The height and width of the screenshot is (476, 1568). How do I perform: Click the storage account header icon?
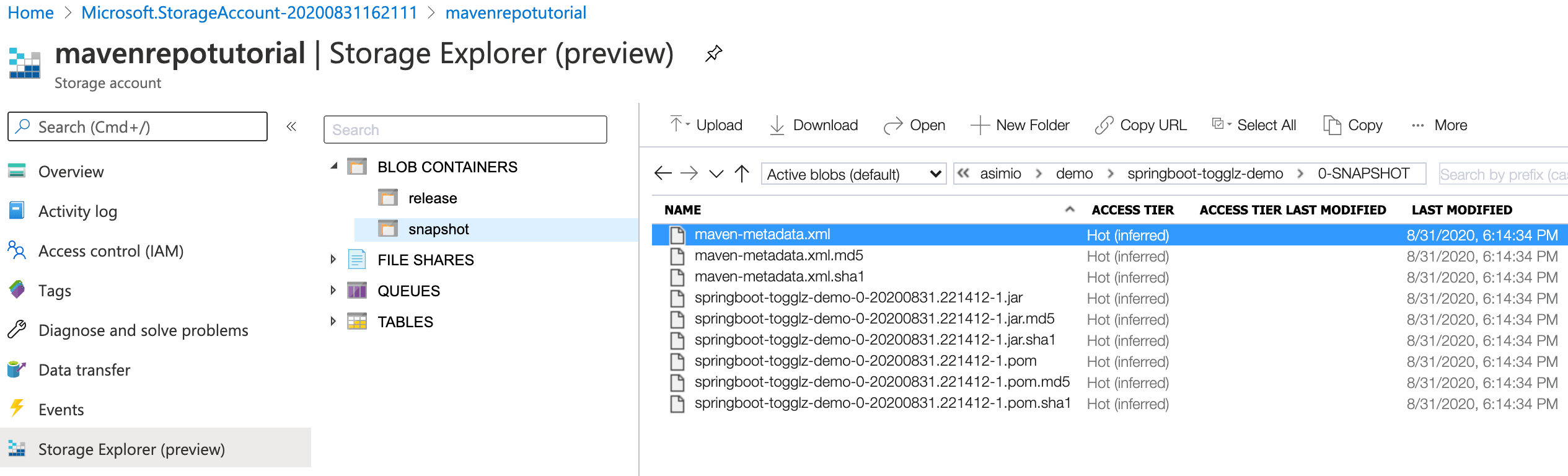[25, 63]
